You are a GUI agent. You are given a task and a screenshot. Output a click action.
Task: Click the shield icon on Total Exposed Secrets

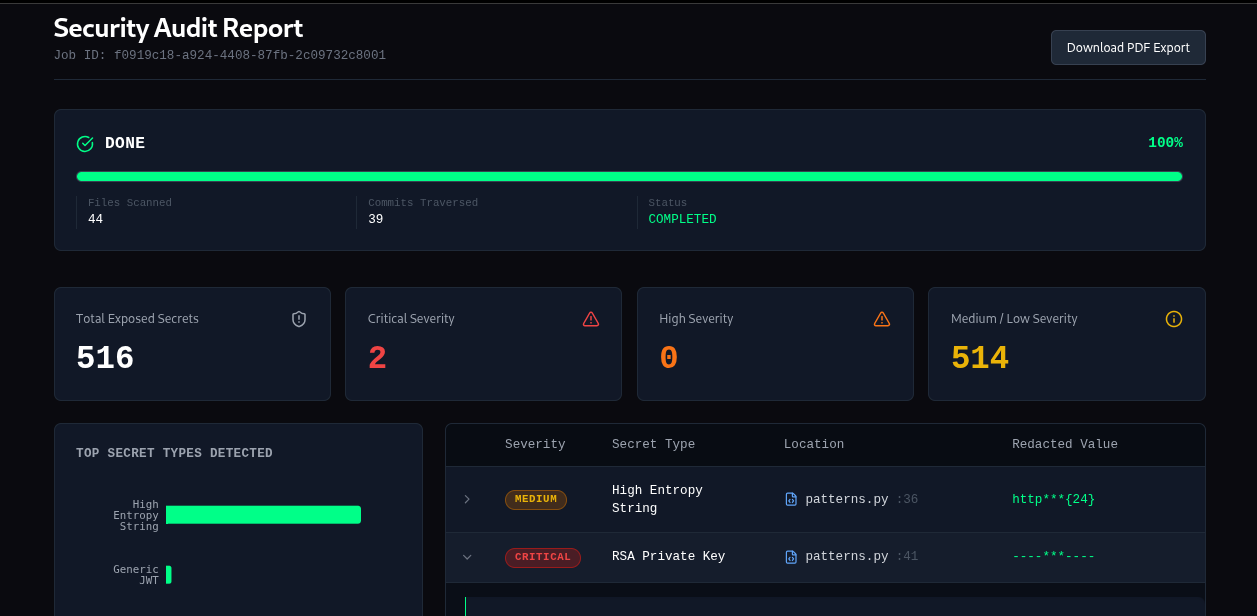pyautogui.click(x=299, y=319)
